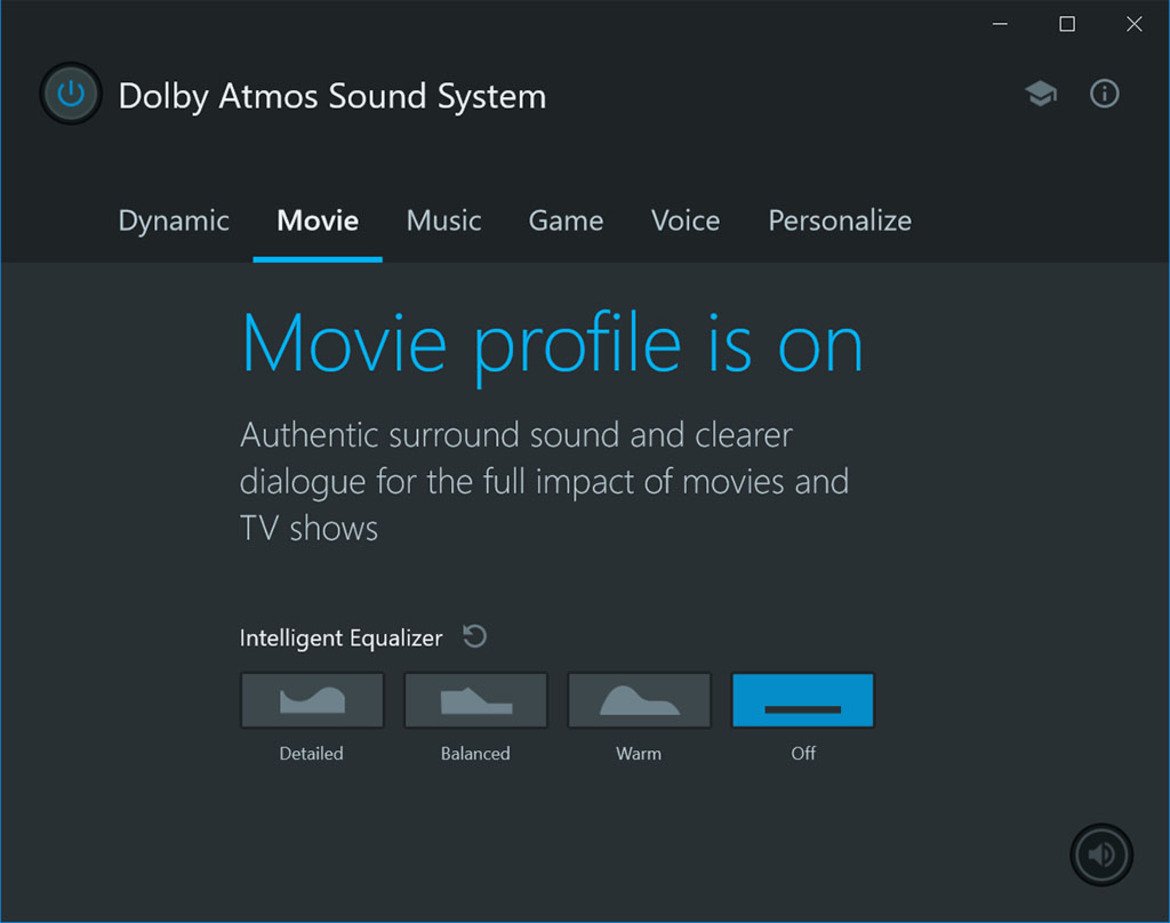1170x923 pixels.
Task: Click the 'Authentic surround sound' description text
Action: click(x=544, y=481)
